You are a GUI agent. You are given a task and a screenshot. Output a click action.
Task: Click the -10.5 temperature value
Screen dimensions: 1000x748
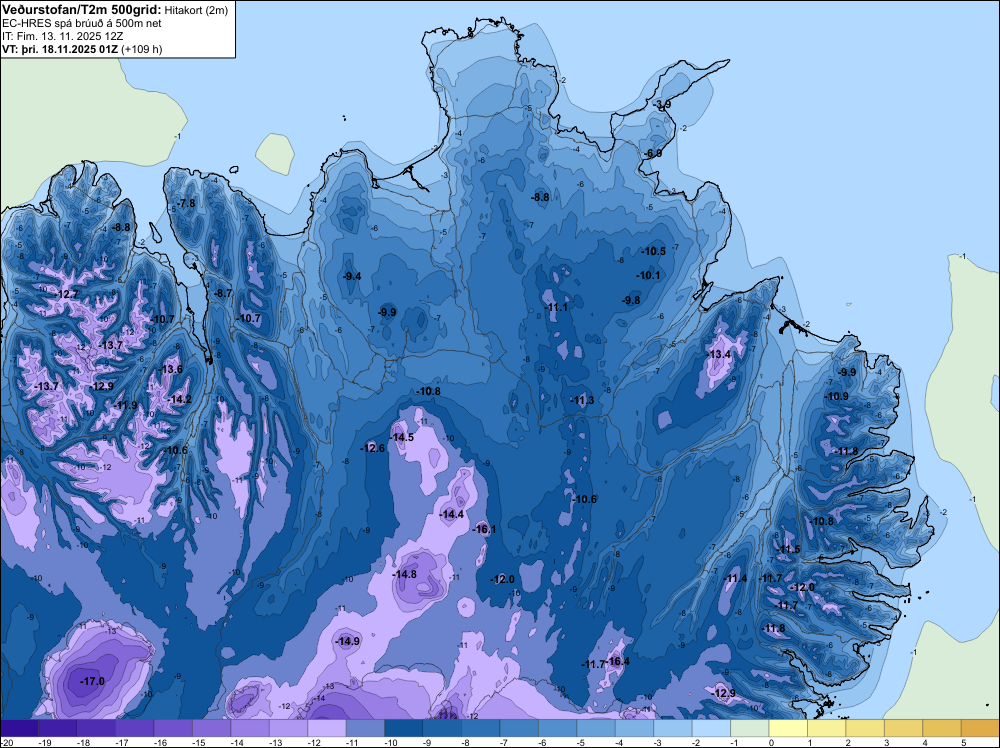(654, 251)
